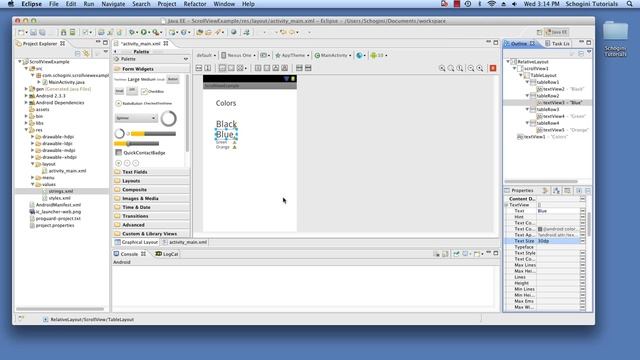Select the Black text in layout preview
640x360 pixels.
(x=226, y=124)
